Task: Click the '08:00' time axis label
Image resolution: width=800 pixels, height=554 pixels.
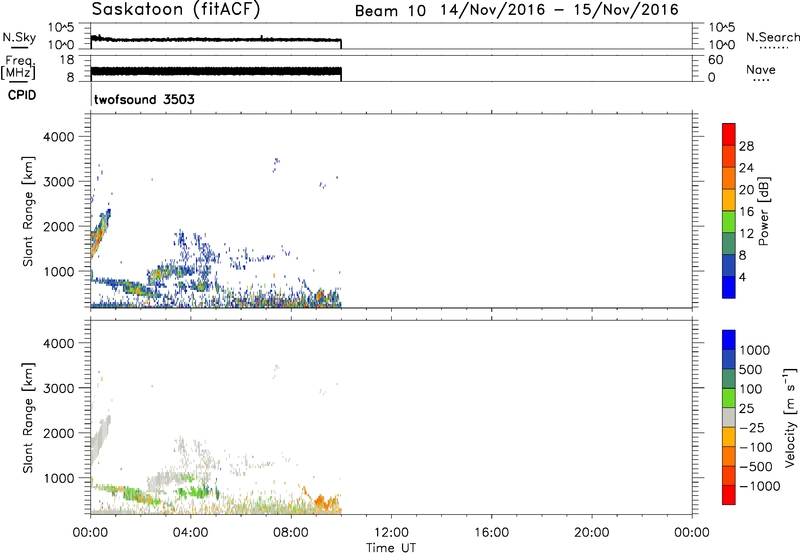Action: [291, 533]
